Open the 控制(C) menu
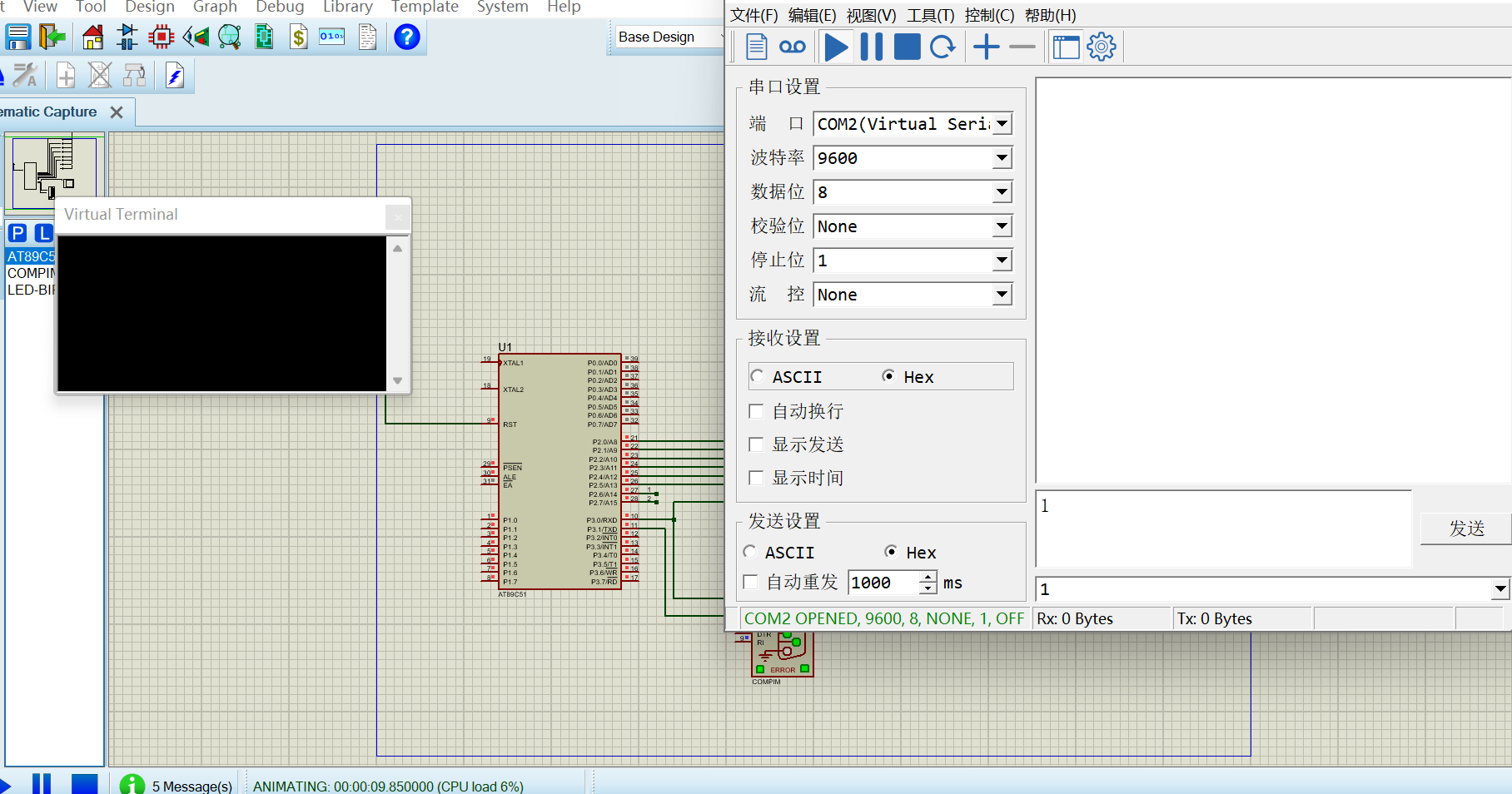Viewport: 1512px width, 794px height. point(989,15)
